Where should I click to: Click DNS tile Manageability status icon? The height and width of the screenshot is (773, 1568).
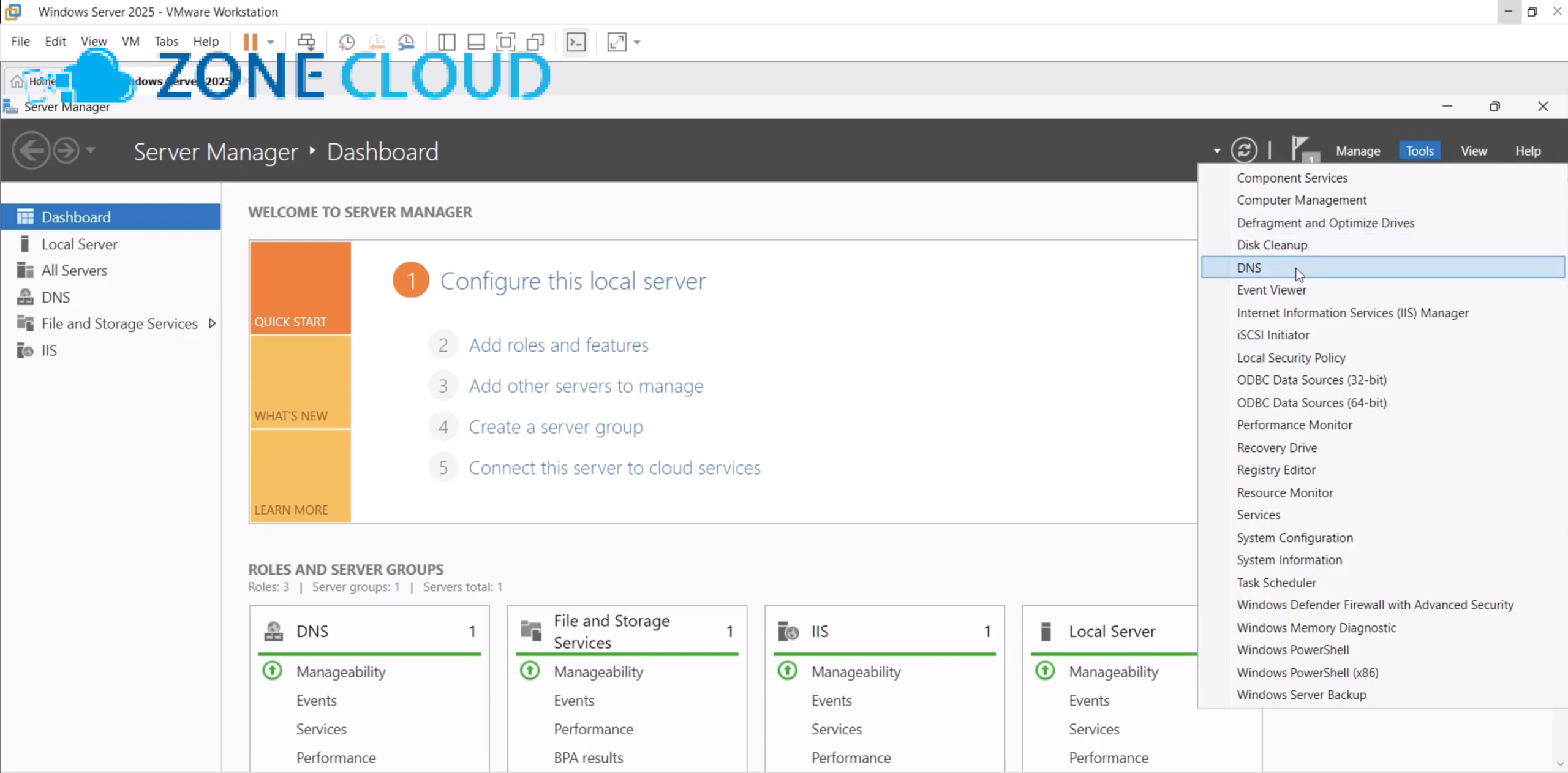click(x=272, y=671)
